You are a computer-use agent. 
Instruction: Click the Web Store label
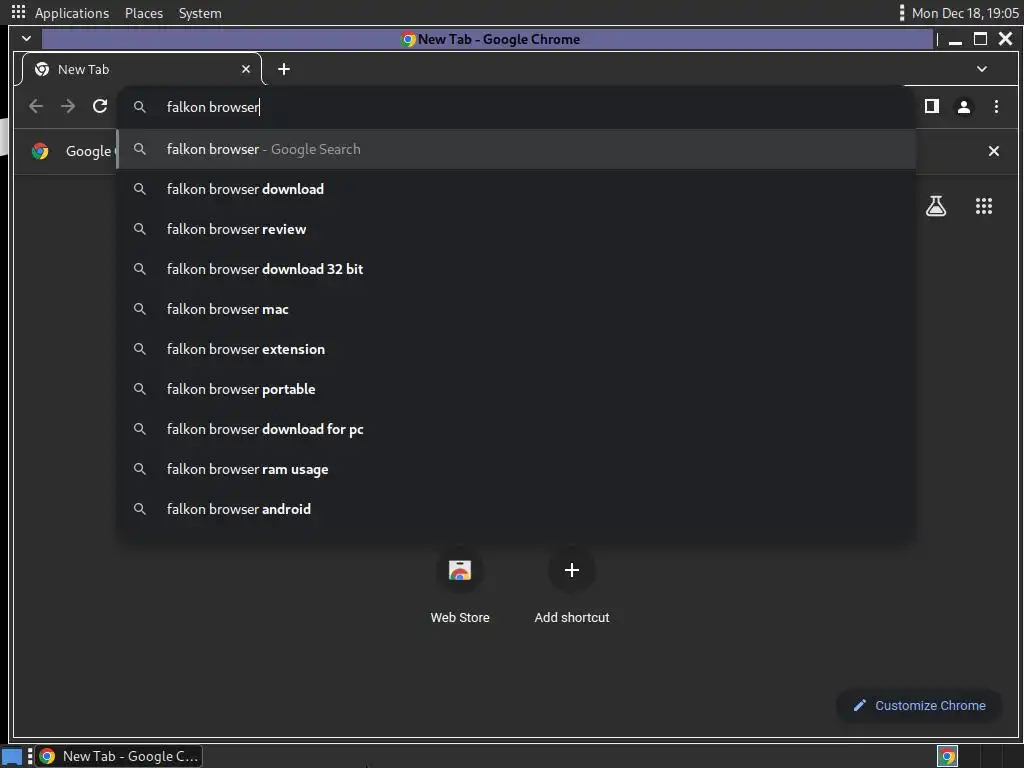(x=460, y=617)
